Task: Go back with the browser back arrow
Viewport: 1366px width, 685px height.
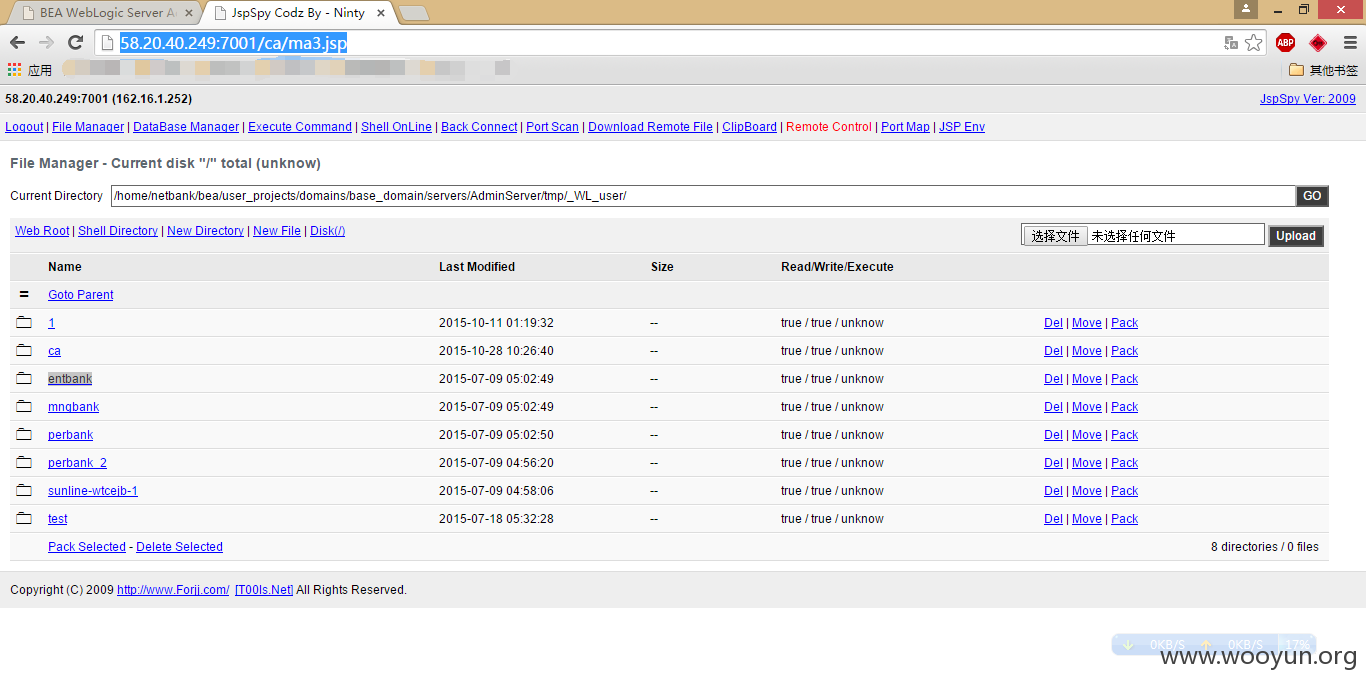Action: [x=17, y=42]
